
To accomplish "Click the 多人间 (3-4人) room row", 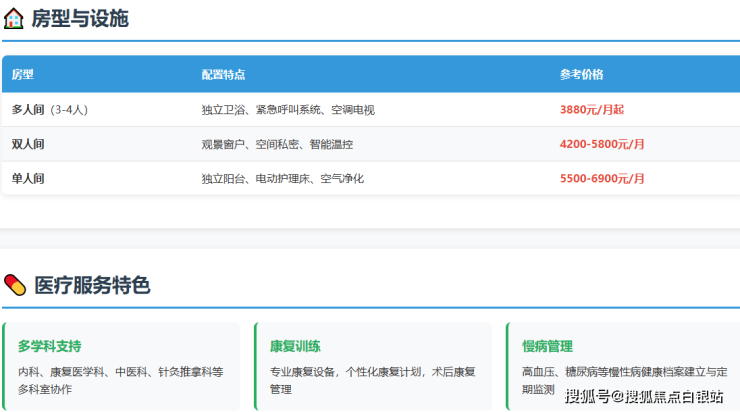I will tap(57, 109).
